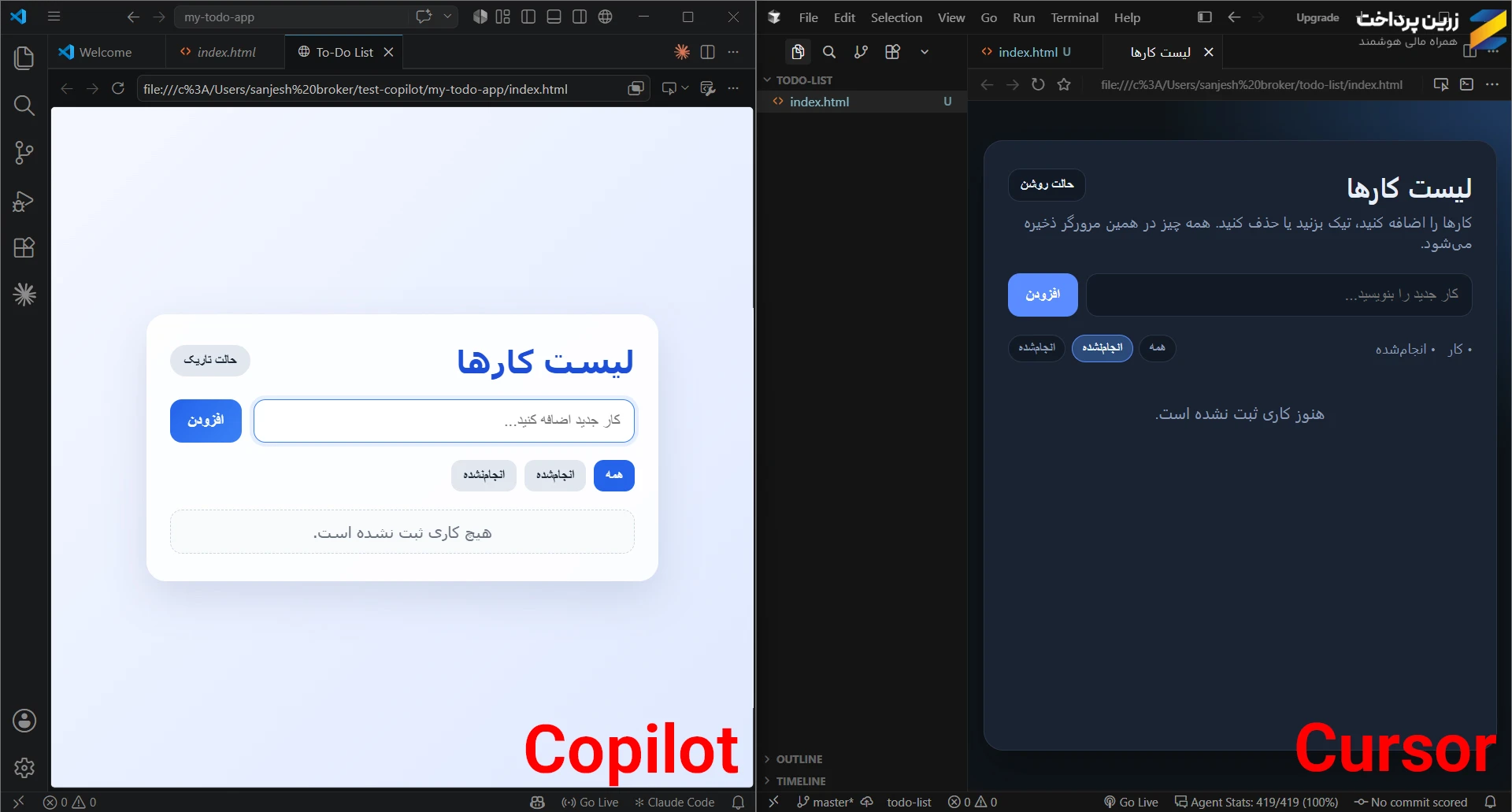Click the blue add button in Copilot to-do app

point(206,421)
